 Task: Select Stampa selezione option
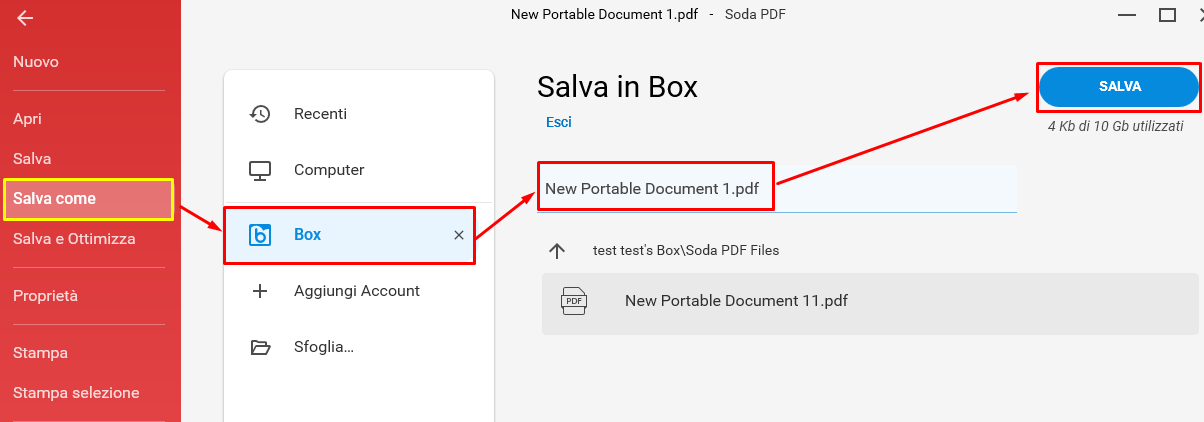pos(76,393)
